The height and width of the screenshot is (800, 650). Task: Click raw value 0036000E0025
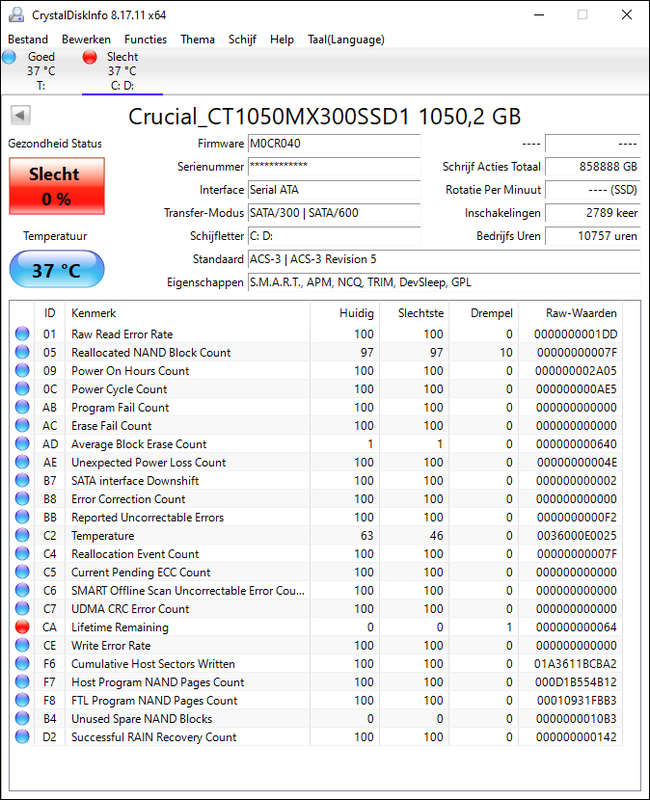[x=577, y=536]
